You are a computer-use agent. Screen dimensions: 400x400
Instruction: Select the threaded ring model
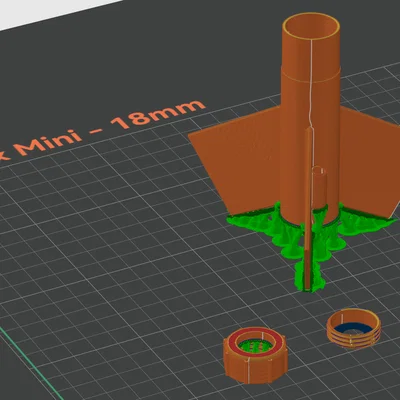coord(353,329)
